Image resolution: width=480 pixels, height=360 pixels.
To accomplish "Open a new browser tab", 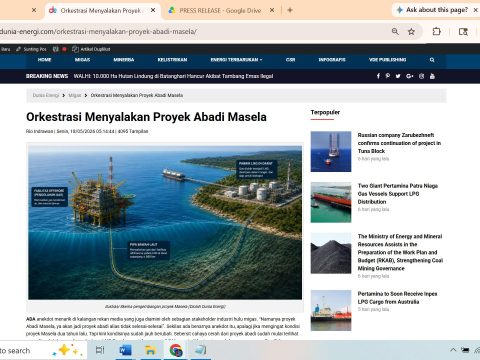I will 290,10.
